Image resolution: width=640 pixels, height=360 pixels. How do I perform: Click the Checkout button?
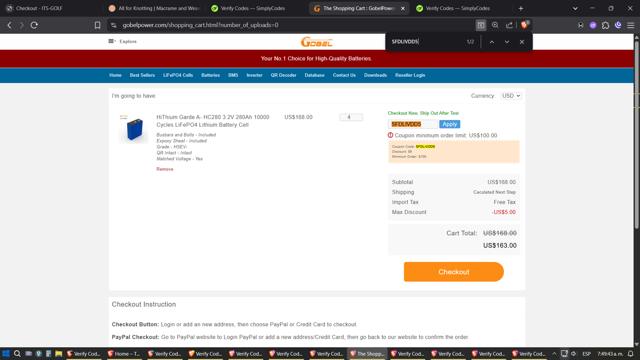pyautogui.click(x=453, y=272)
